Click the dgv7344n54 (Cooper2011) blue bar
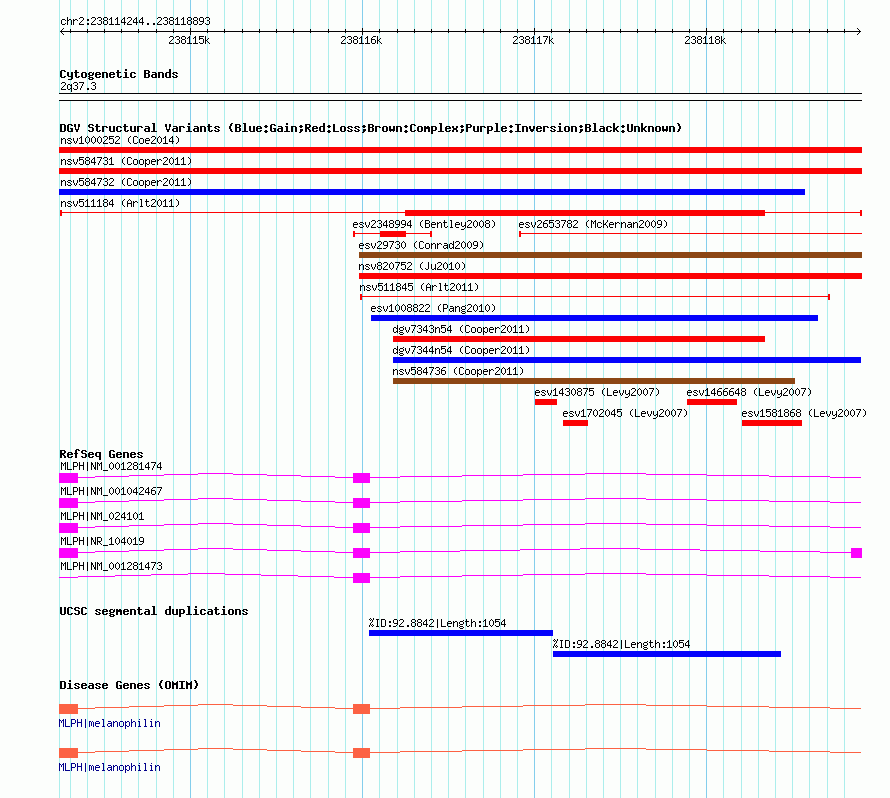Viewport: 890px width, 798px height. [627, 360]
